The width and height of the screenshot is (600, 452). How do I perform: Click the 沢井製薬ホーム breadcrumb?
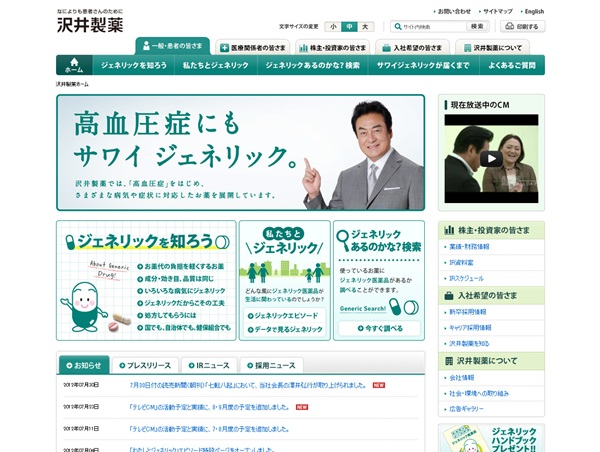72,84
